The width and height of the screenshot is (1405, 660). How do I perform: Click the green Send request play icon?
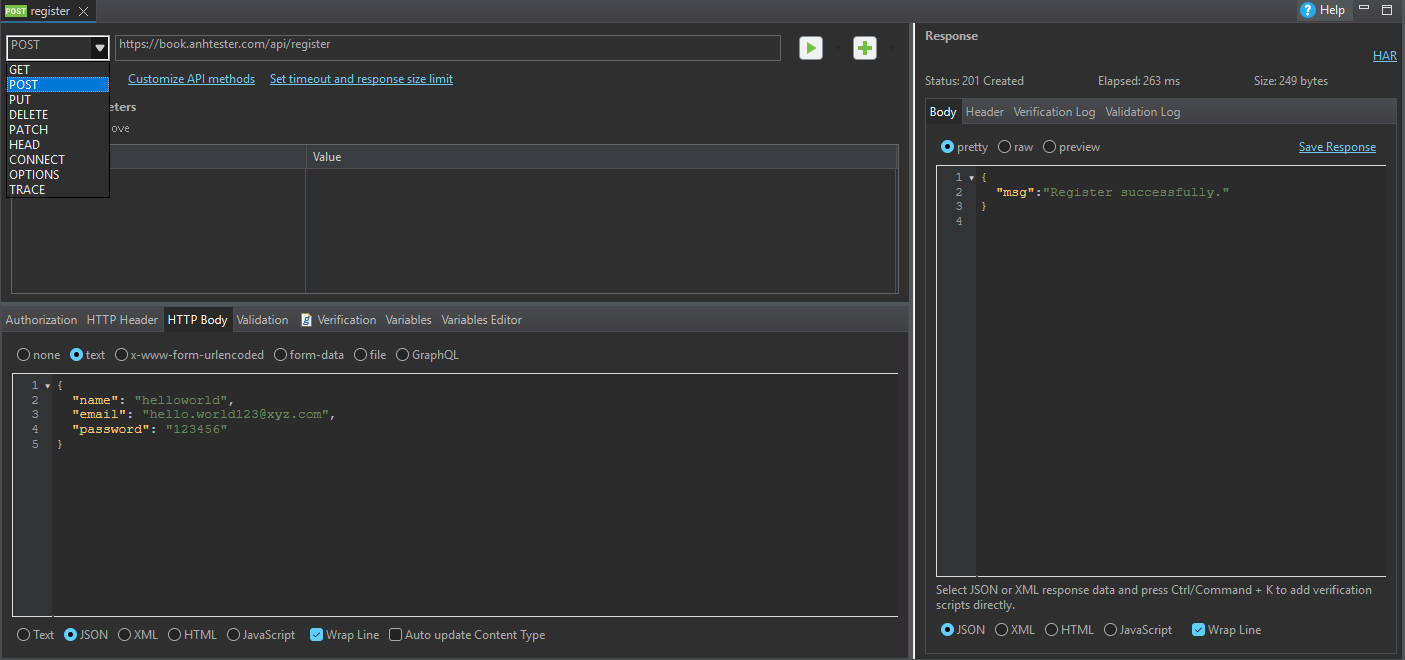[810, 48]
